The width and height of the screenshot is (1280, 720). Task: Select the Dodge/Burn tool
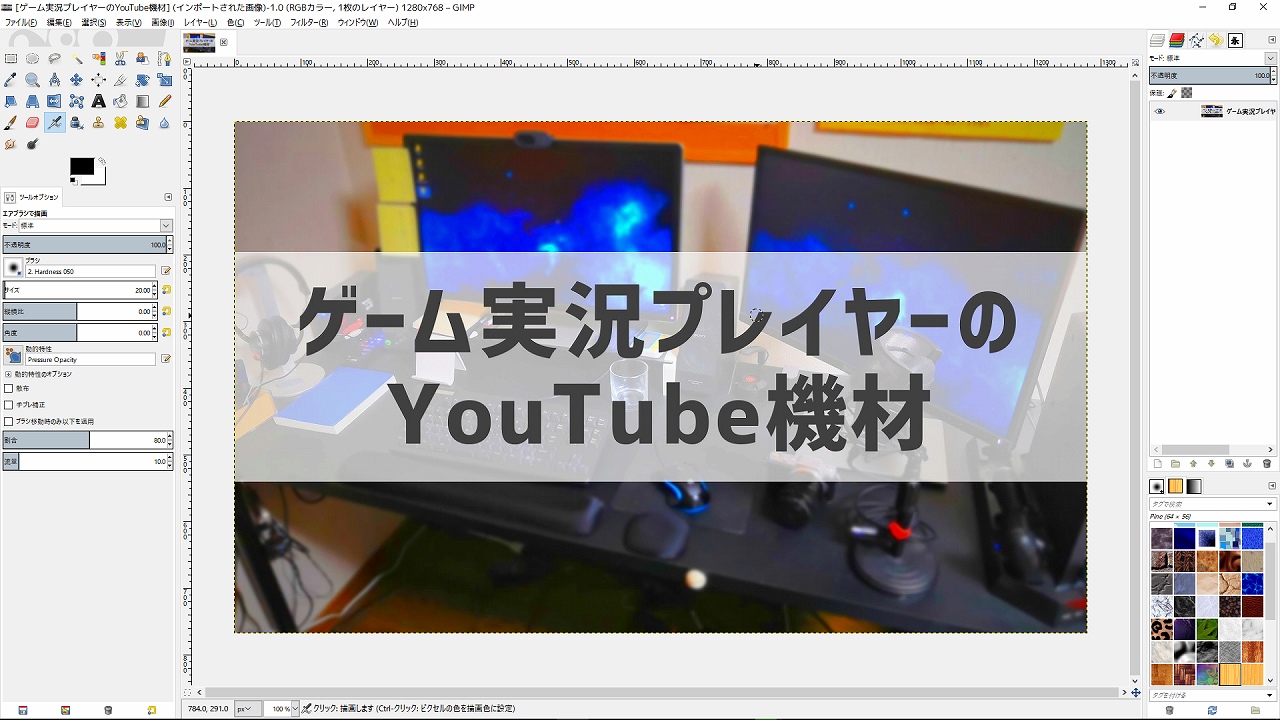point(32,144)
